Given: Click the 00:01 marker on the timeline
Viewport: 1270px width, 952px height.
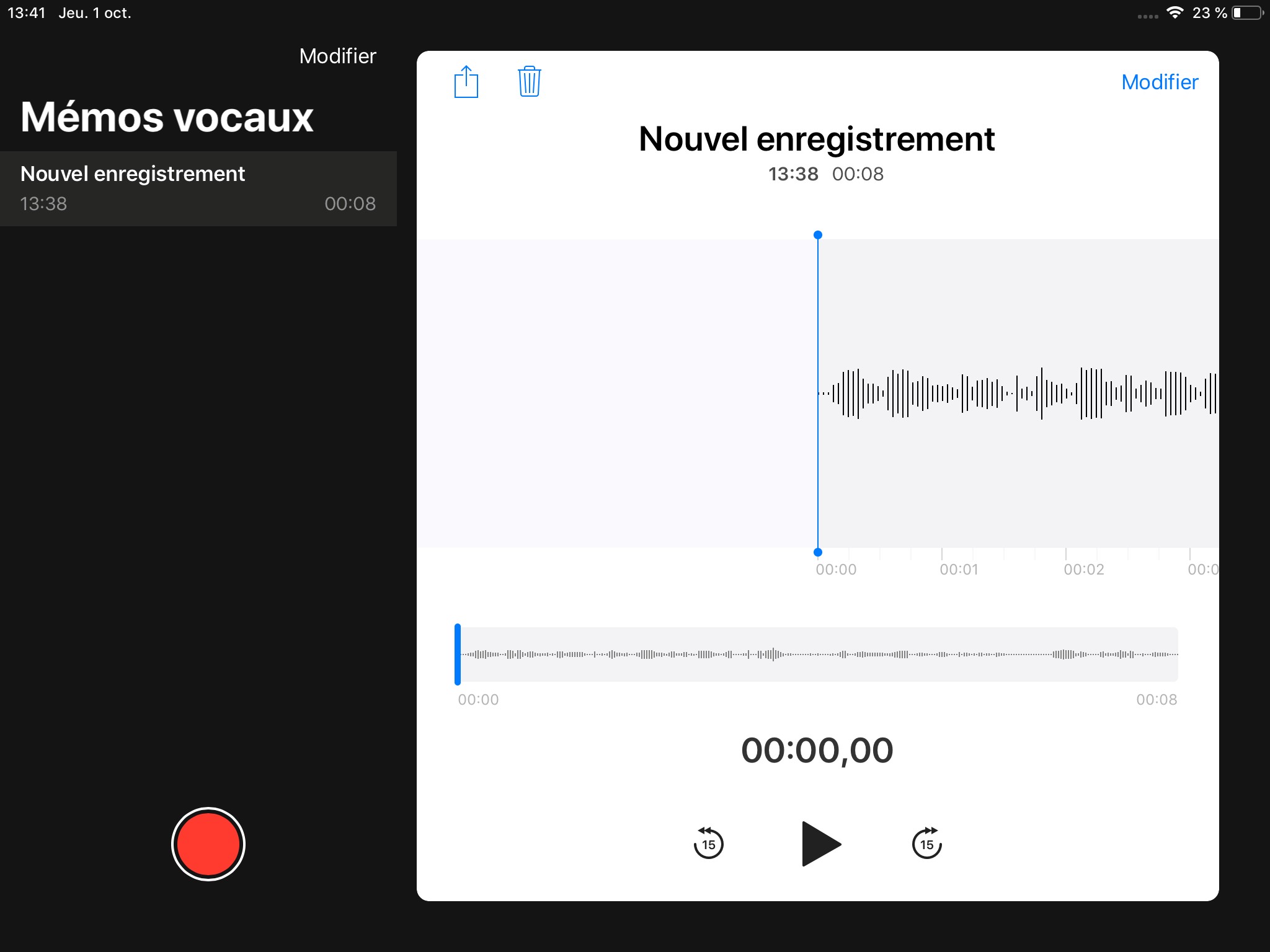Looking at the screenshot, I should point(959,569).
